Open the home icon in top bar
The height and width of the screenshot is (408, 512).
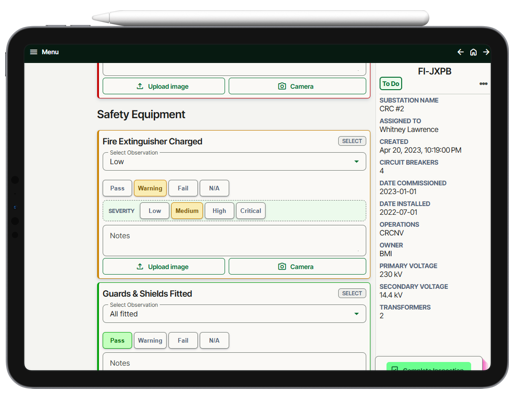tap(473, 52)
